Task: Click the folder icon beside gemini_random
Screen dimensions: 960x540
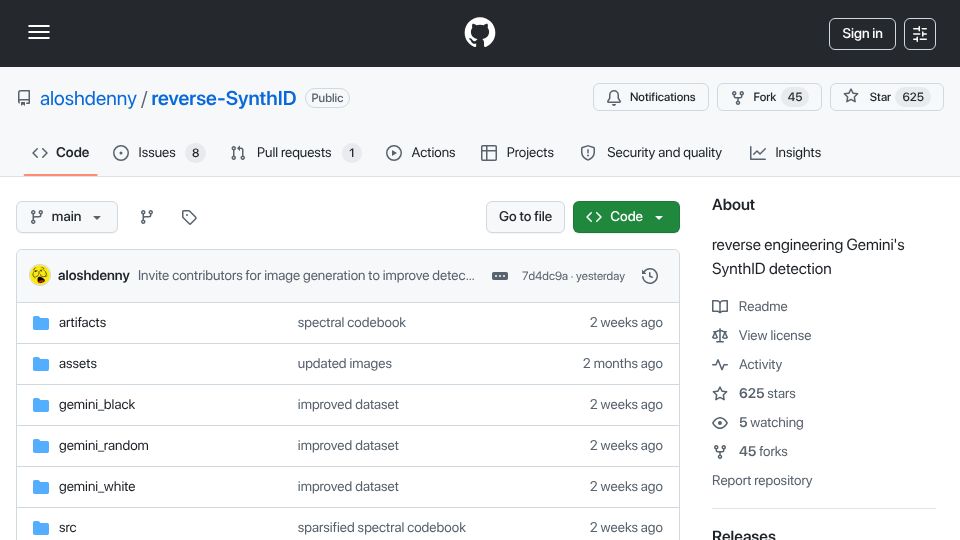Action: (41, 446)
